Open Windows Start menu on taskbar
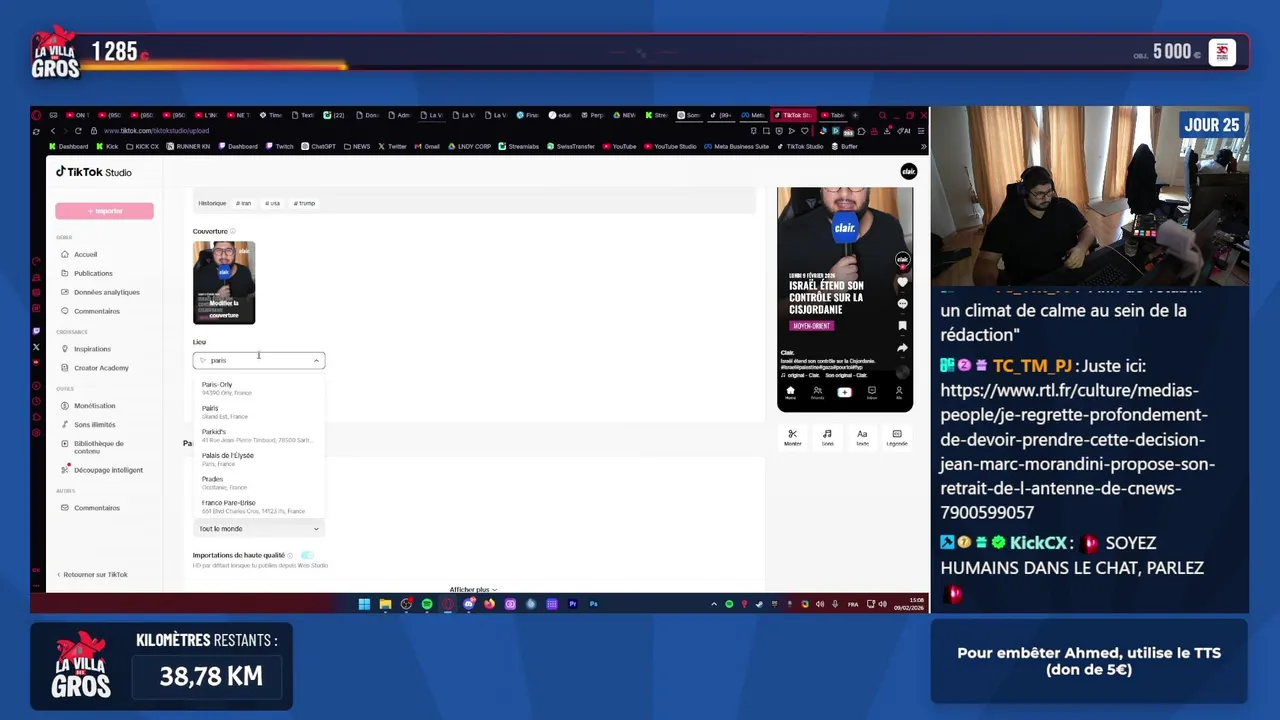Image resolution: width=1280 pixels, height=720 pixels. (364, 604)
